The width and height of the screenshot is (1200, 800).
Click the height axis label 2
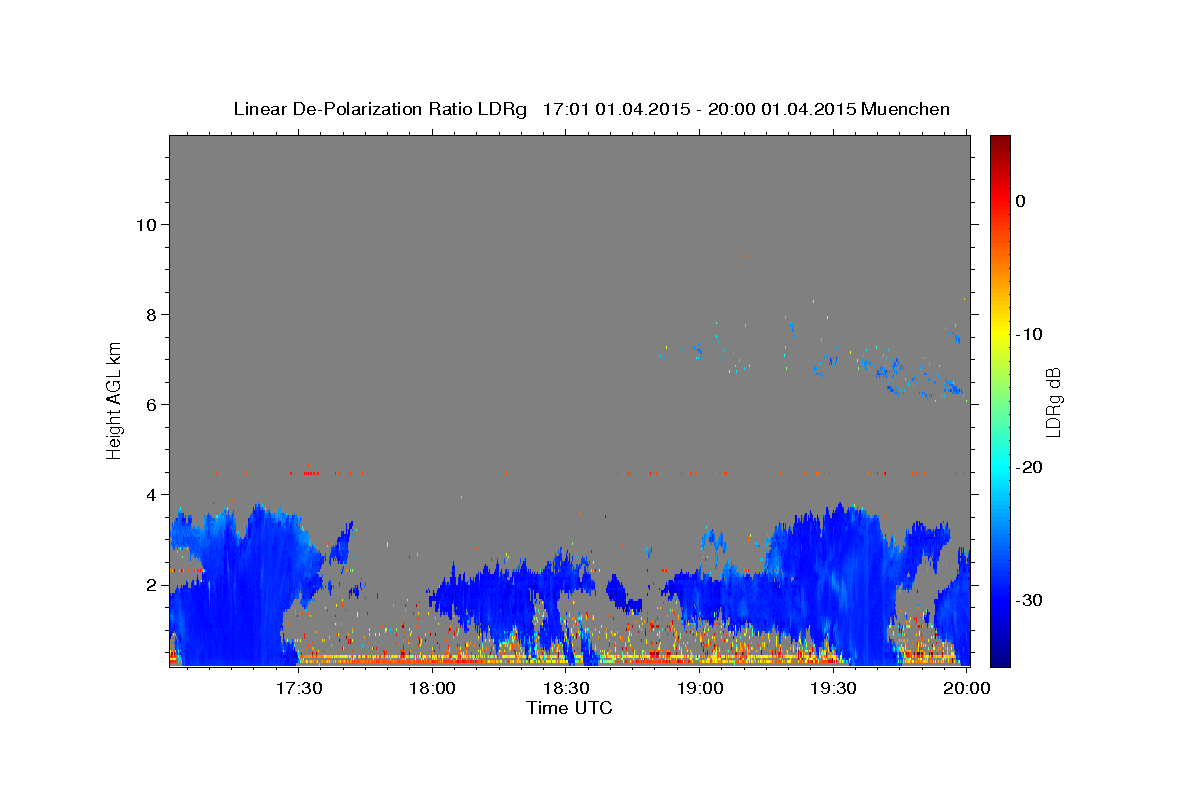(x=150, y=584)
